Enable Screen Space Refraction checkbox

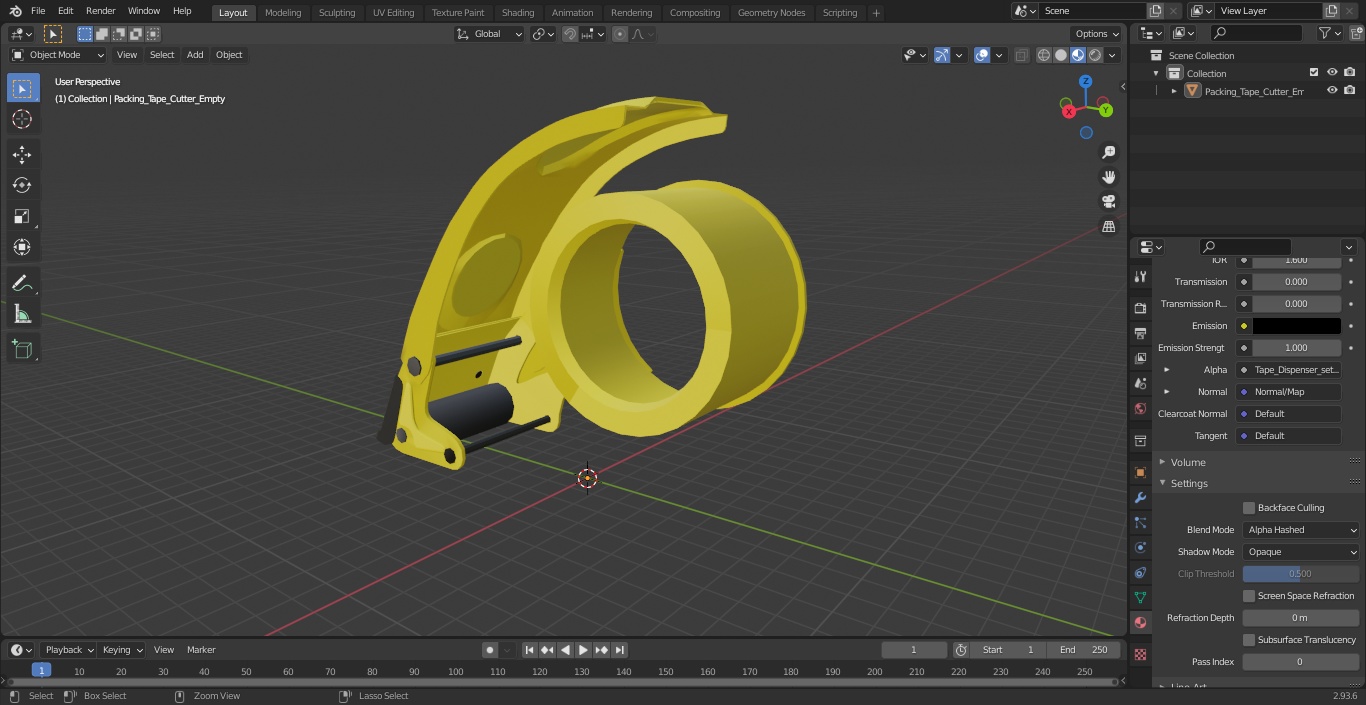click(1249, 596)
